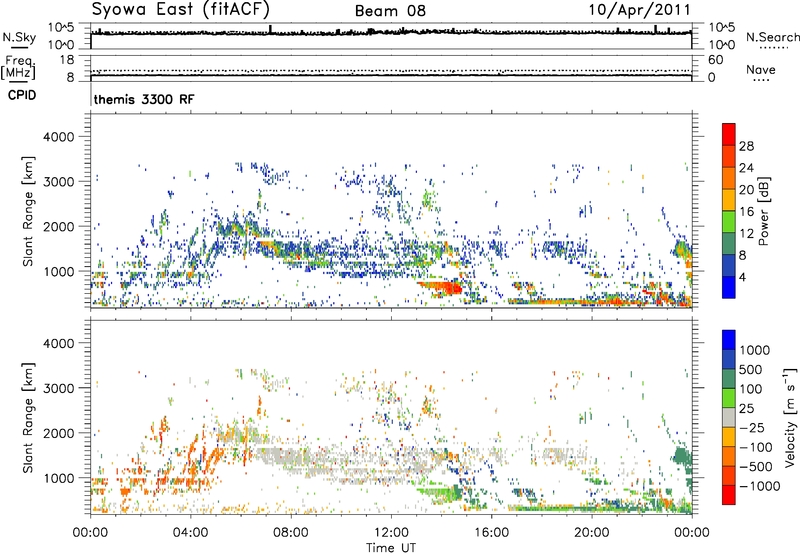Click the 'Slant Range [km]' label of velocity panel
This screenshot has height=554, width=800.
[x=28, y=418]
